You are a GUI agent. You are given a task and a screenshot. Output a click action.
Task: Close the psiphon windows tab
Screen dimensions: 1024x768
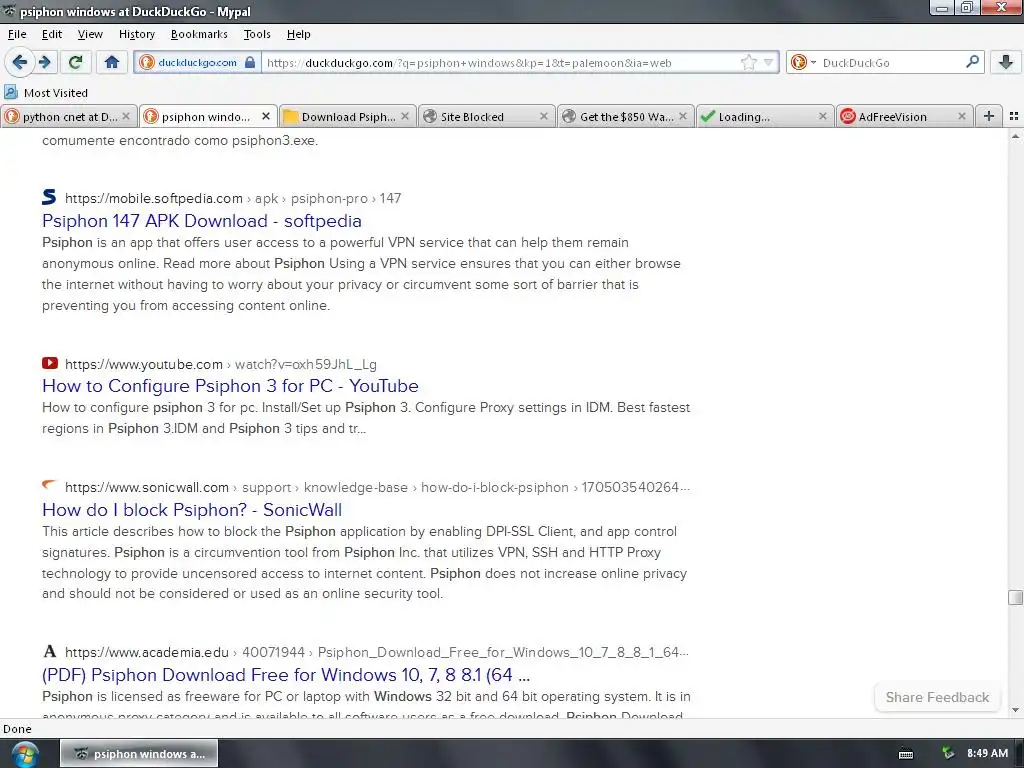pyautogui.click(x=266, y=116)
